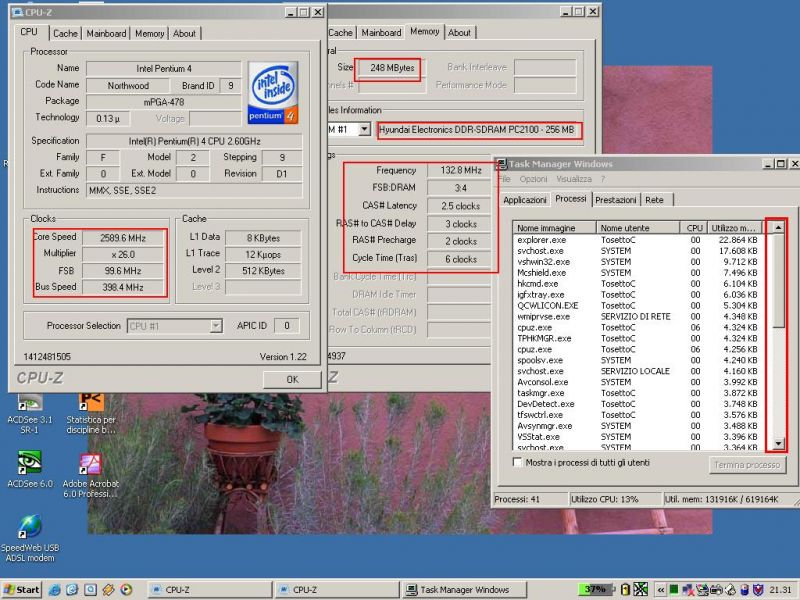Expand the memory module selector dropdown arrow
This screenshot has height=600, width=800.
pyautogui.click(x=364, y=129)
